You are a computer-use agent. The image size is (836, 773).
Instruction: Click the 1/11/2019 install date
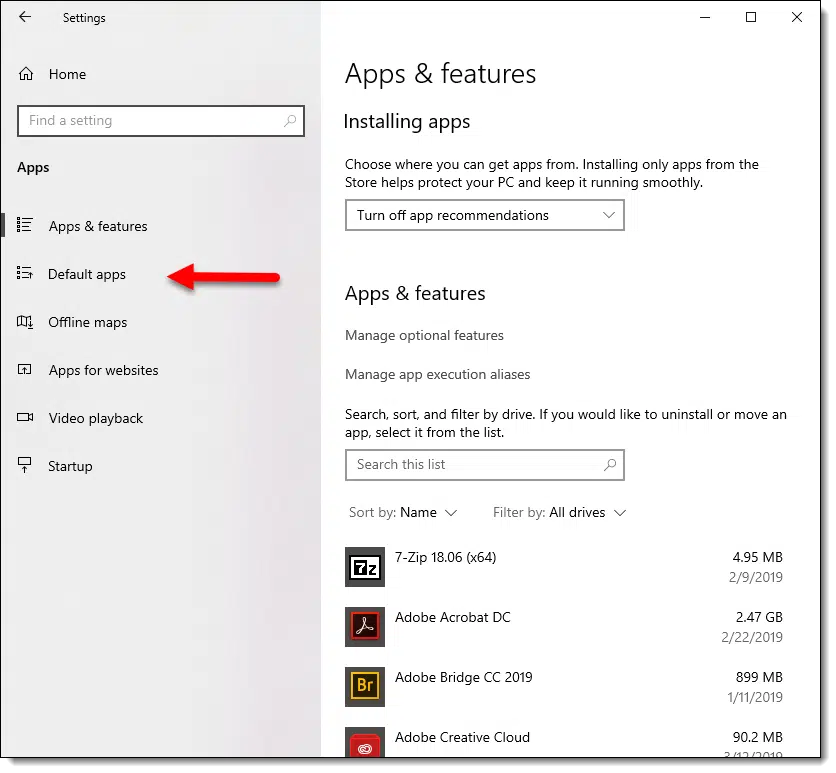point(755,697)
